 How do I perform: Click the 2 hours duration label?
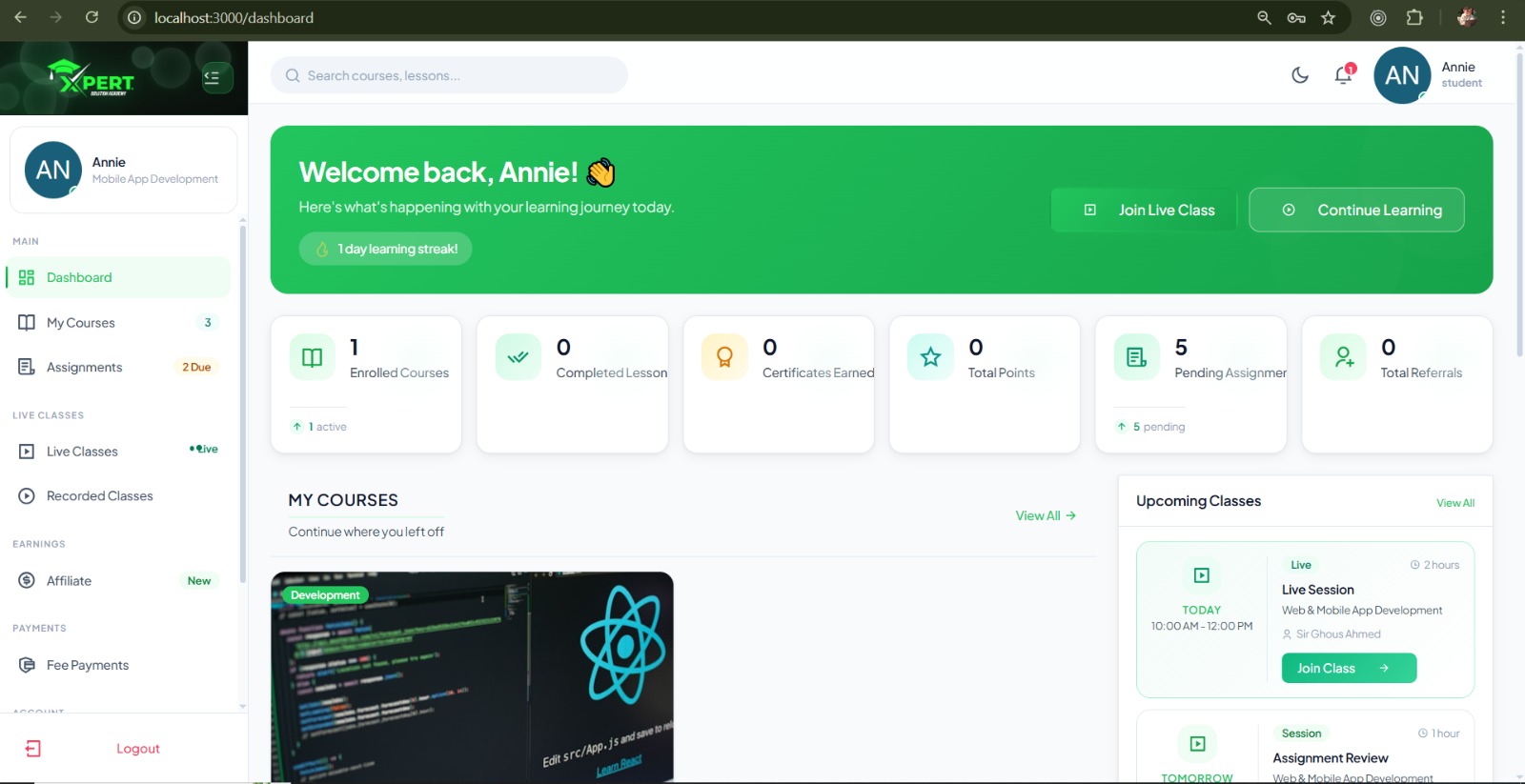coord(1435,565)
